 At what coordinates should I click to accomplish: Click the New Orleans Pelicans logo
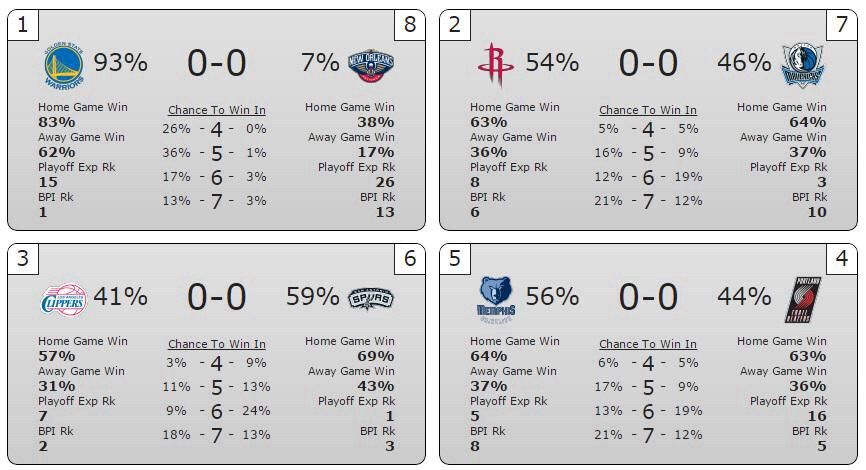(371, 66)
